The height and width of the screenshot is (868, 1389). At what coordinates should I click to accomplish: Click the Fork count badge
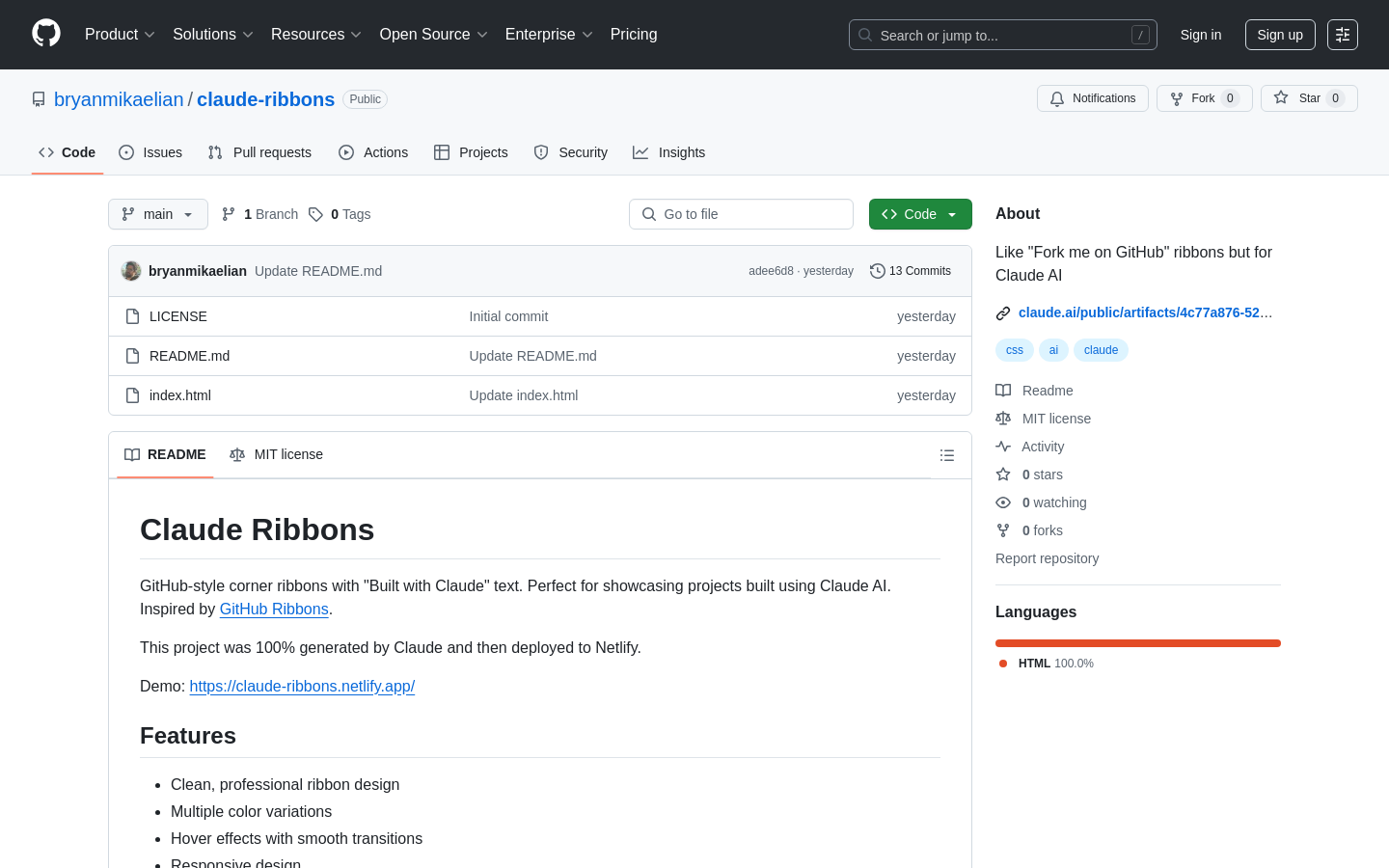pyautogui.click(x=1230, y=98)
